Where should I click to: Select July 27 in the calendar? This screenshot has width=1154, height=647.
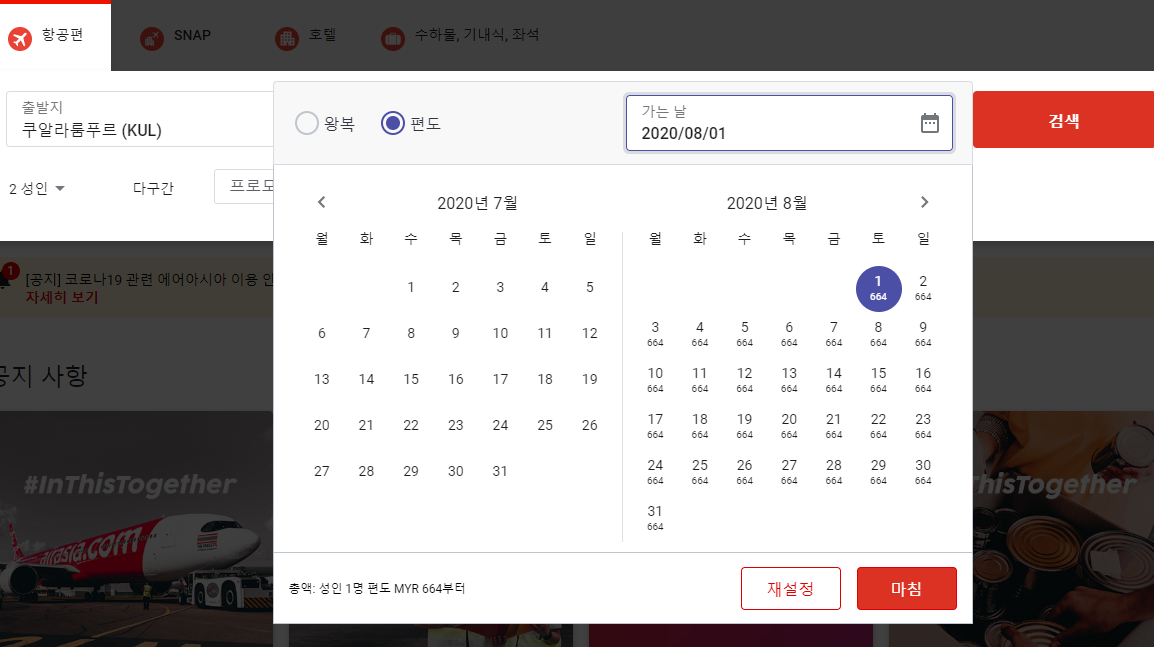click(322, 471)
